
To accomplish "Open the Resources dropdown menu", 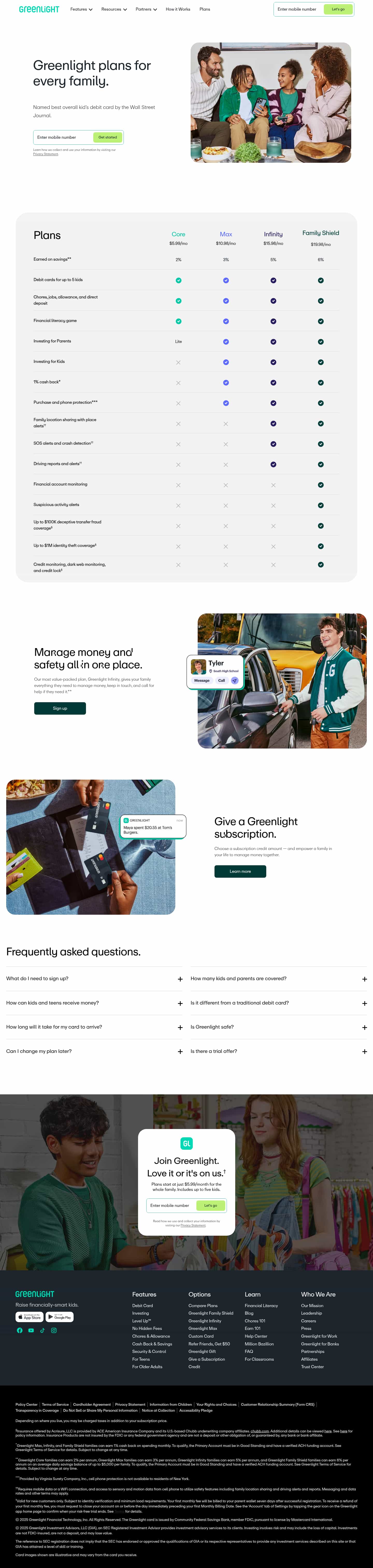I will click(114, 9).
